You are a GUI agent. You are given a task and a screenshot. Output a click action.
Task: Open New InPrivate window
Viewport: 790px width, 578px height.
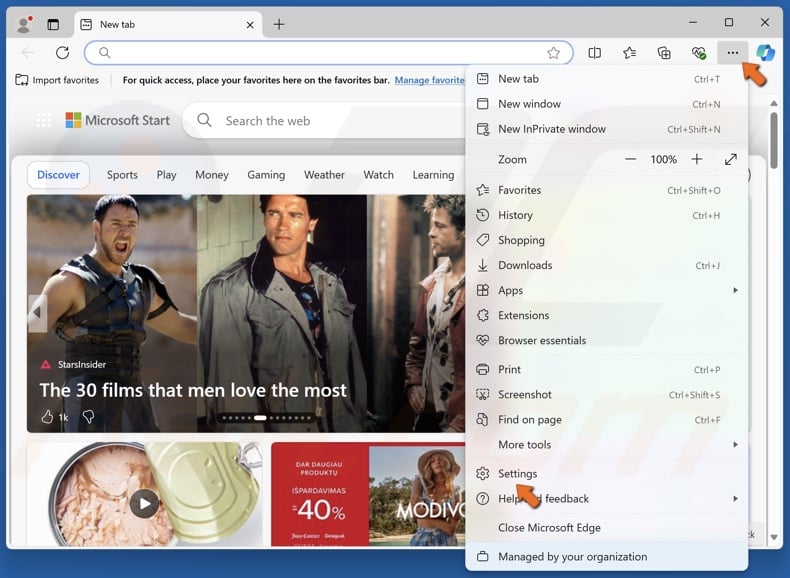coord(607,129)
